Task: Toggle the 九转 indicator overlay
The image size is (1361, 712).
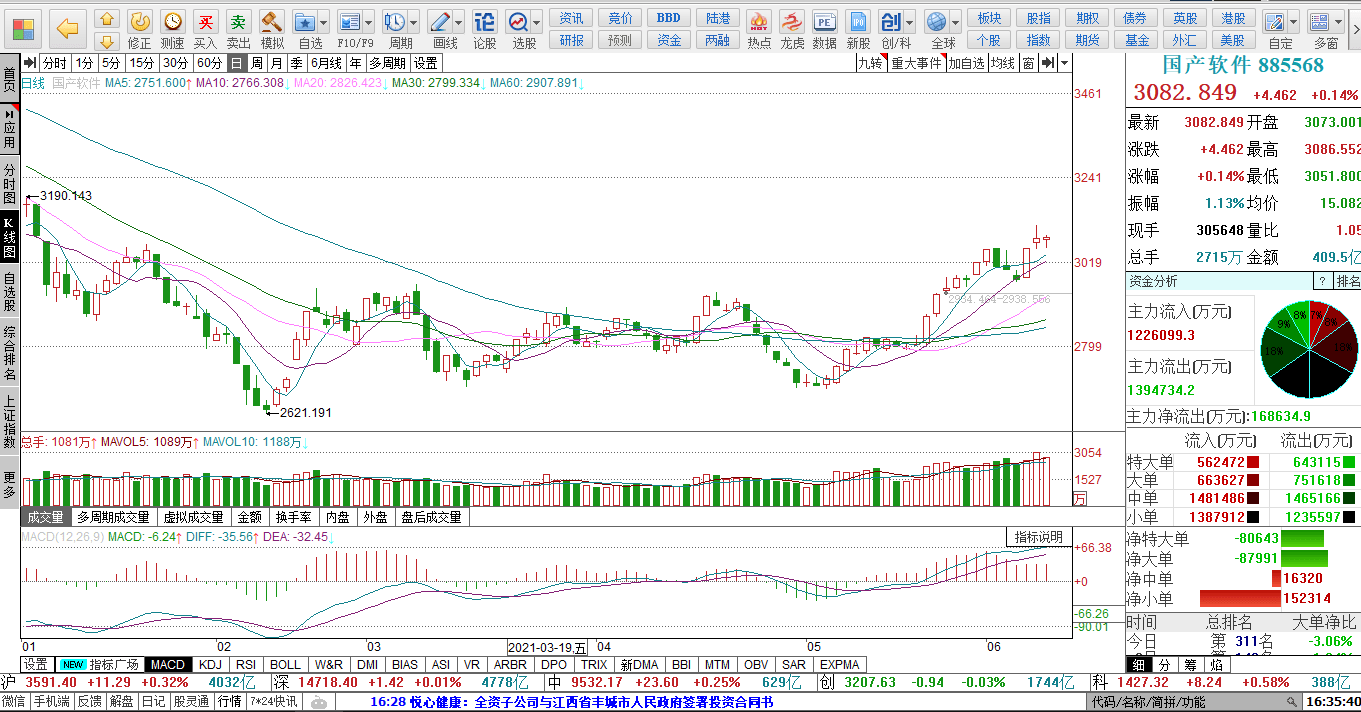Action: click(x=870, y=63)
